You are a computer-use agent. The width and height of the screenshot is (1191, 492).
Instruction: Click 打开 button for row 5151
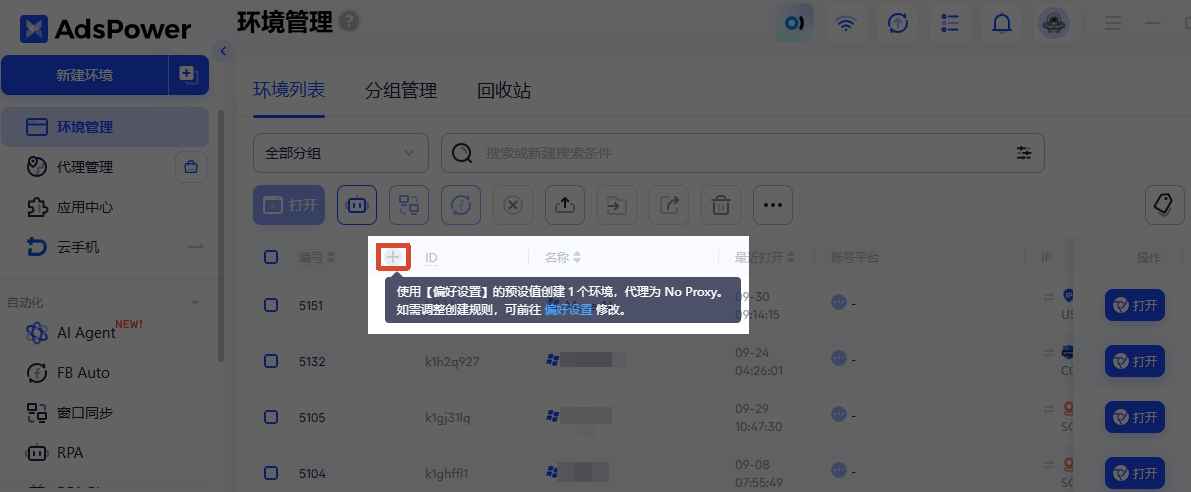(x=1134, y=305)
